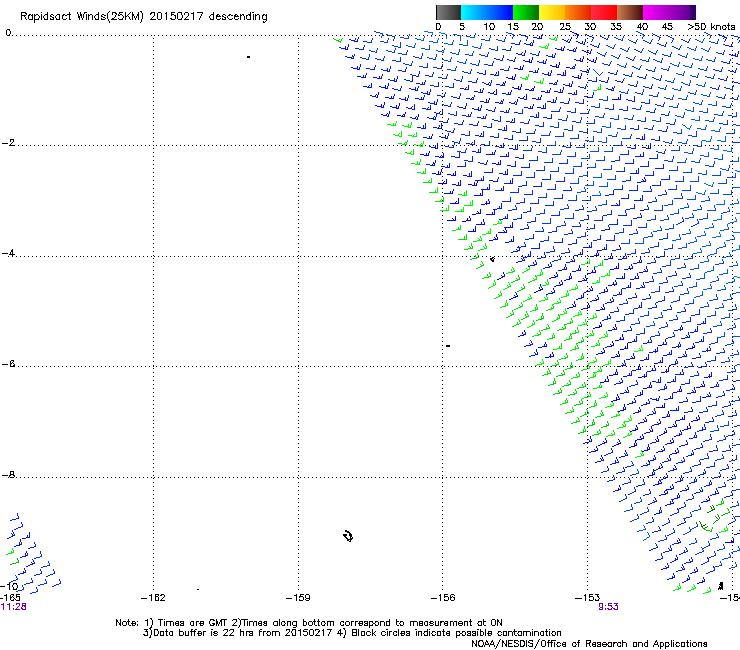Viewport: 740px width, 650px height.
Task: Select the brown 35-40 knots color segment
Action: click(x=630, y=12)
